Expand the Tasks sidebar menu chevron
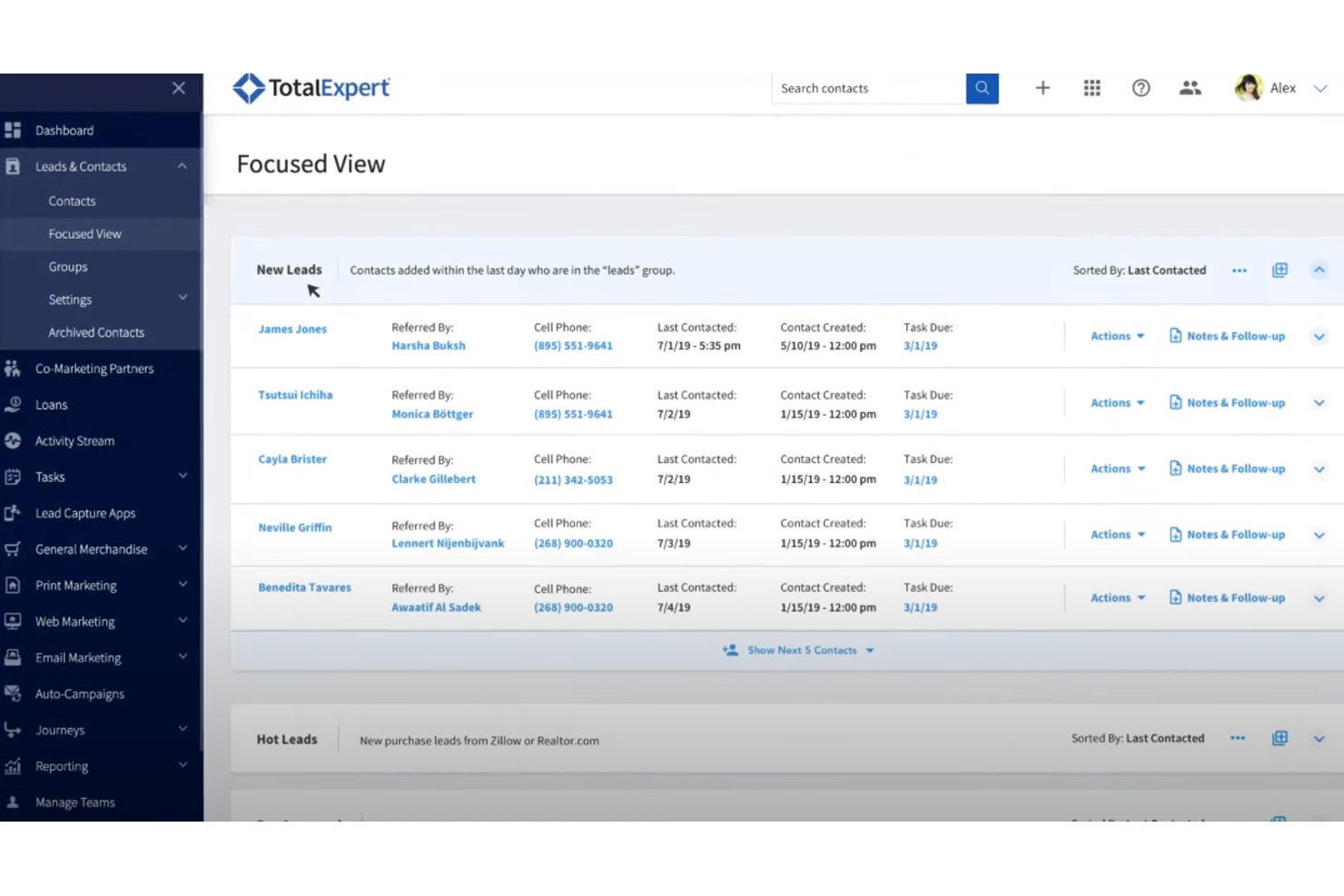Image resolution: width=1344 pixels, height=896 pixels. click(x=183, y=476)
